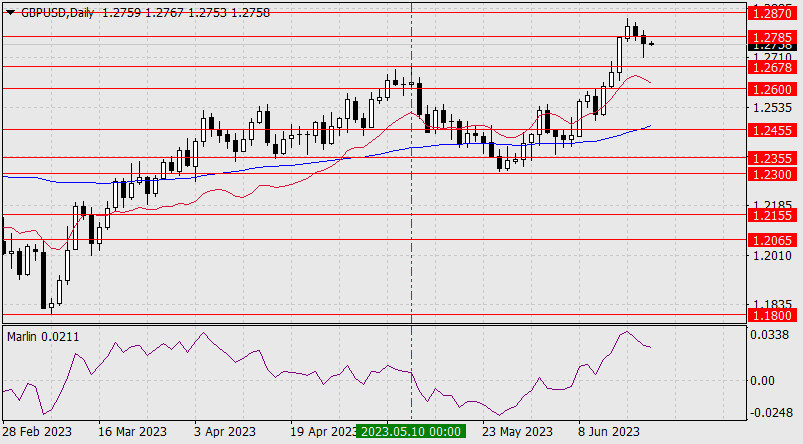Select the 1.2455 price level label

[x=773, y=130]
